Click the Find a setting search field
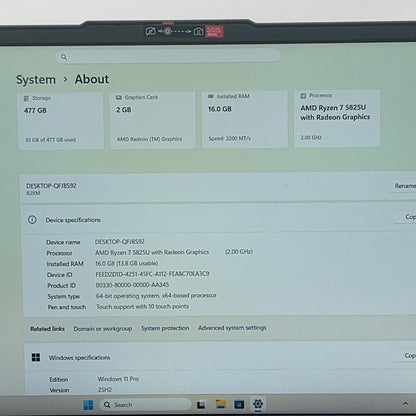 coord(168,57)
